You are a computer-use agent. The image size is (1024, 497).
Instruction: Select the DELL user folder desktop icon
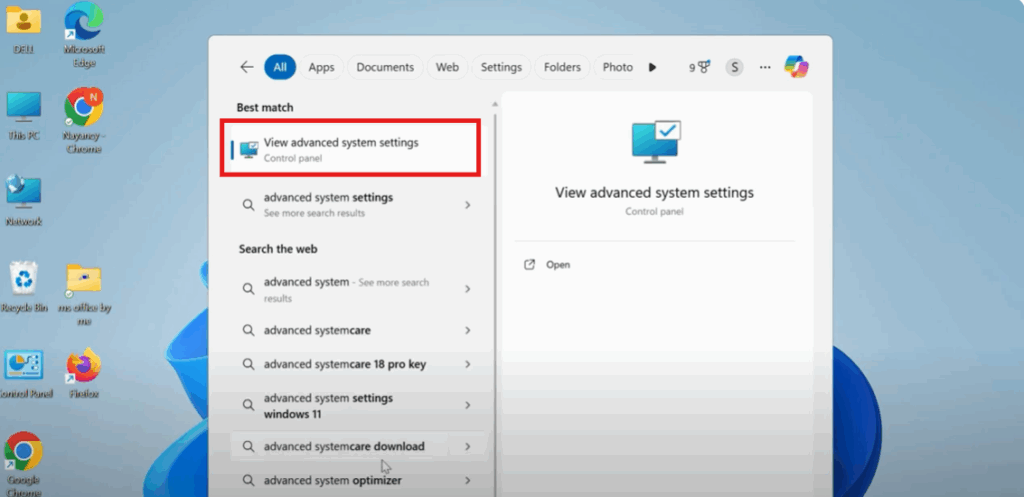[x=24, y=30]
